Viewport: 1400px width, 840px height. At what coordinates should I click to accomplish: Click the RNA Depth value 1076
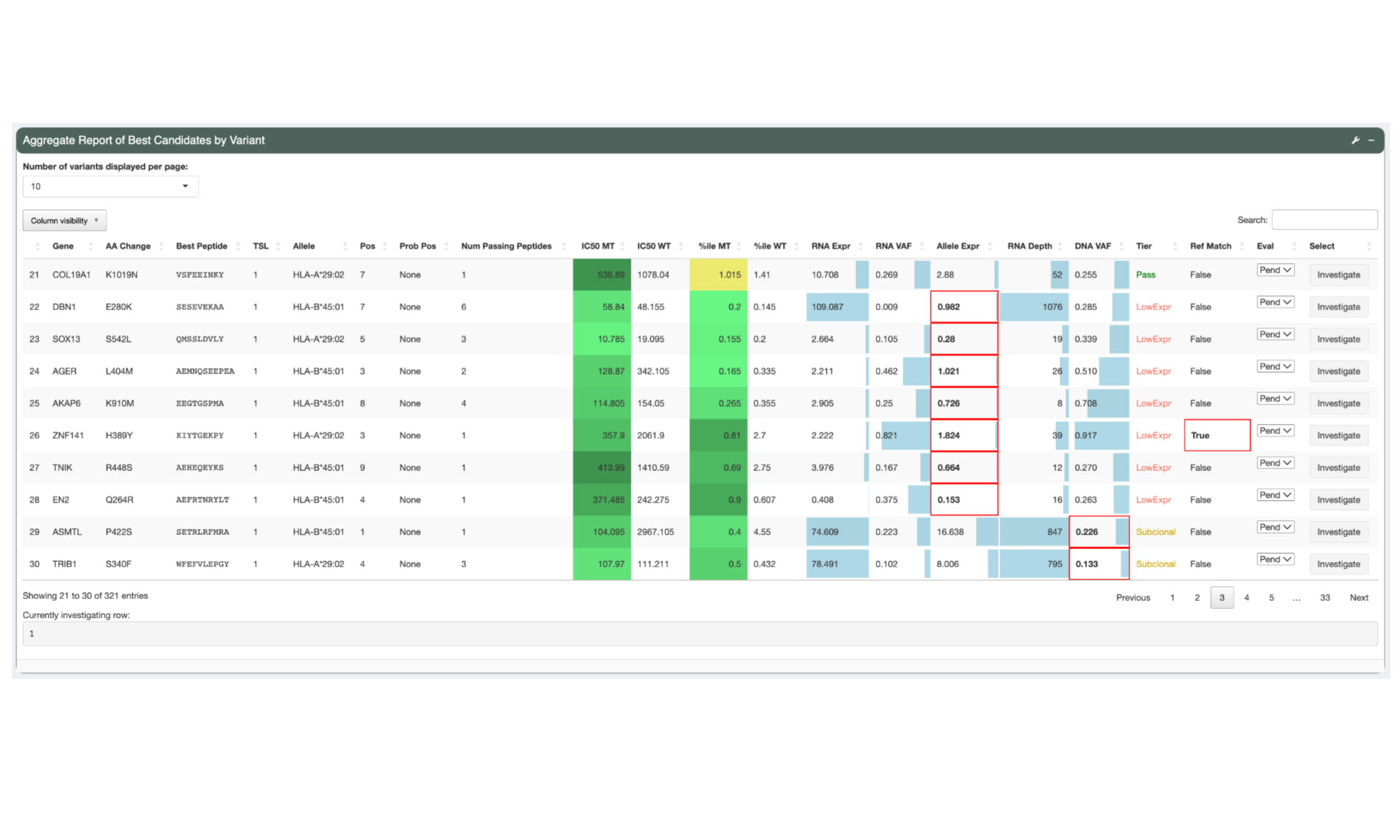pyautogui.click(x=1052, y=307)
